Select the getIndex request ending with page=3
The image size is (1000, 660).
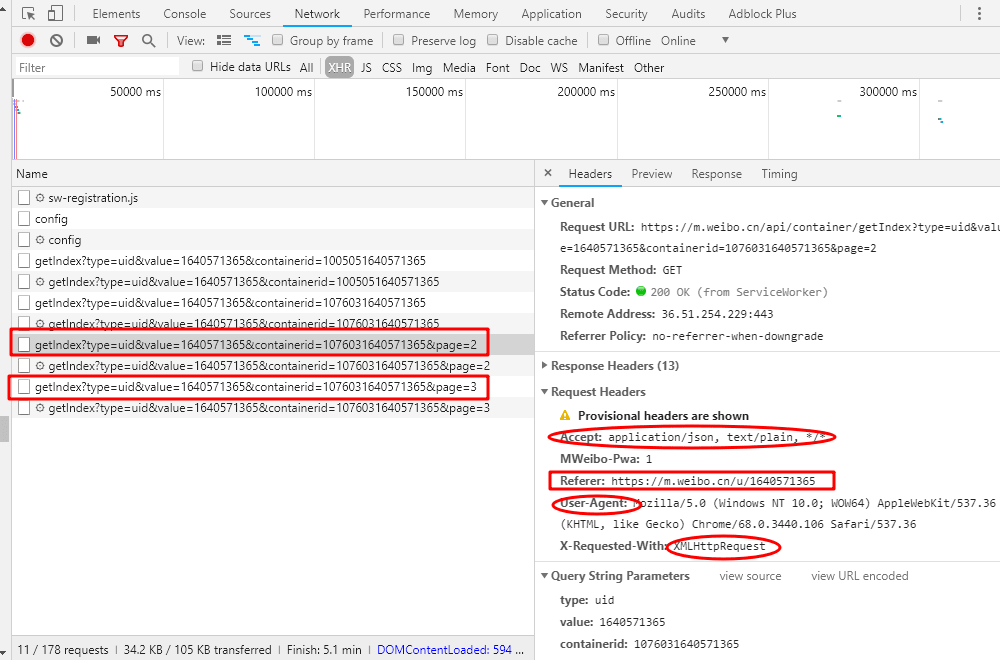point(255,387)
